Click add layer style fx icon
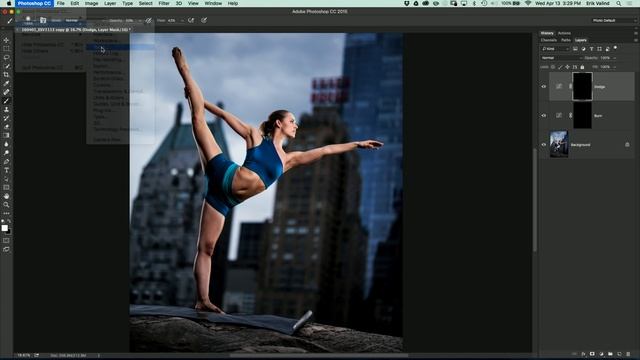Viewport: 640px width, 360px height. (583, 354)
